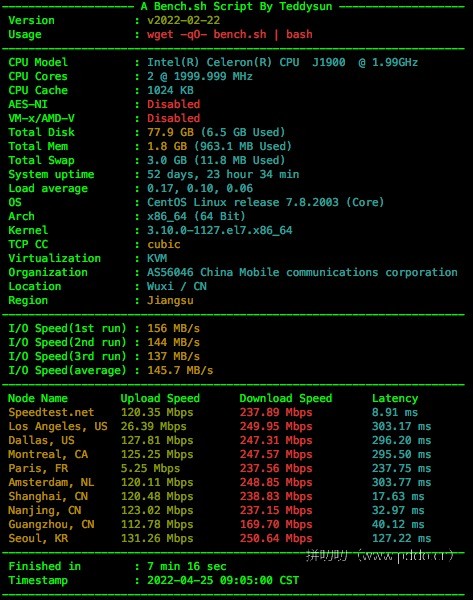Click the VM-x/AMD-V Disabled value

tap(173, 118)
